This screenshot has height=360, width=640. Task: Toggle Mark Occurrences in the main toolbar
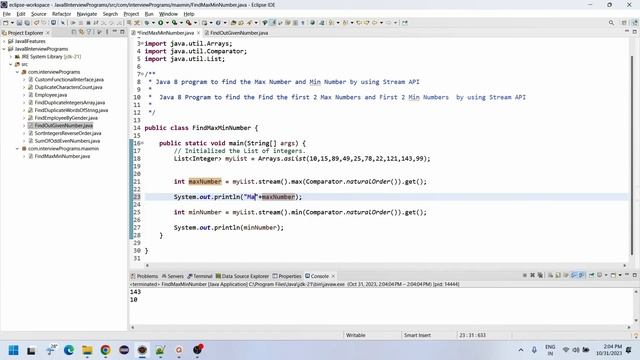[x=272, y=23]
